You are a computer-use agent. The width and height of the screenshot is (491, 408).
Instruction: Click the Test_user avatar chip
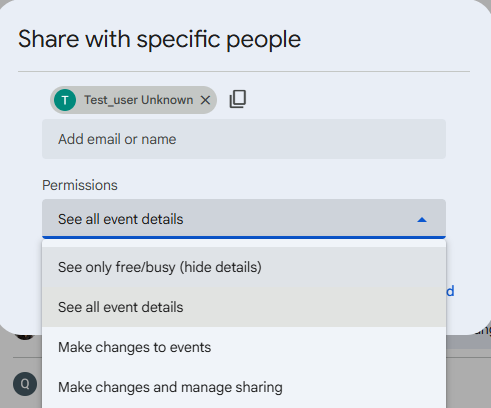133,100
